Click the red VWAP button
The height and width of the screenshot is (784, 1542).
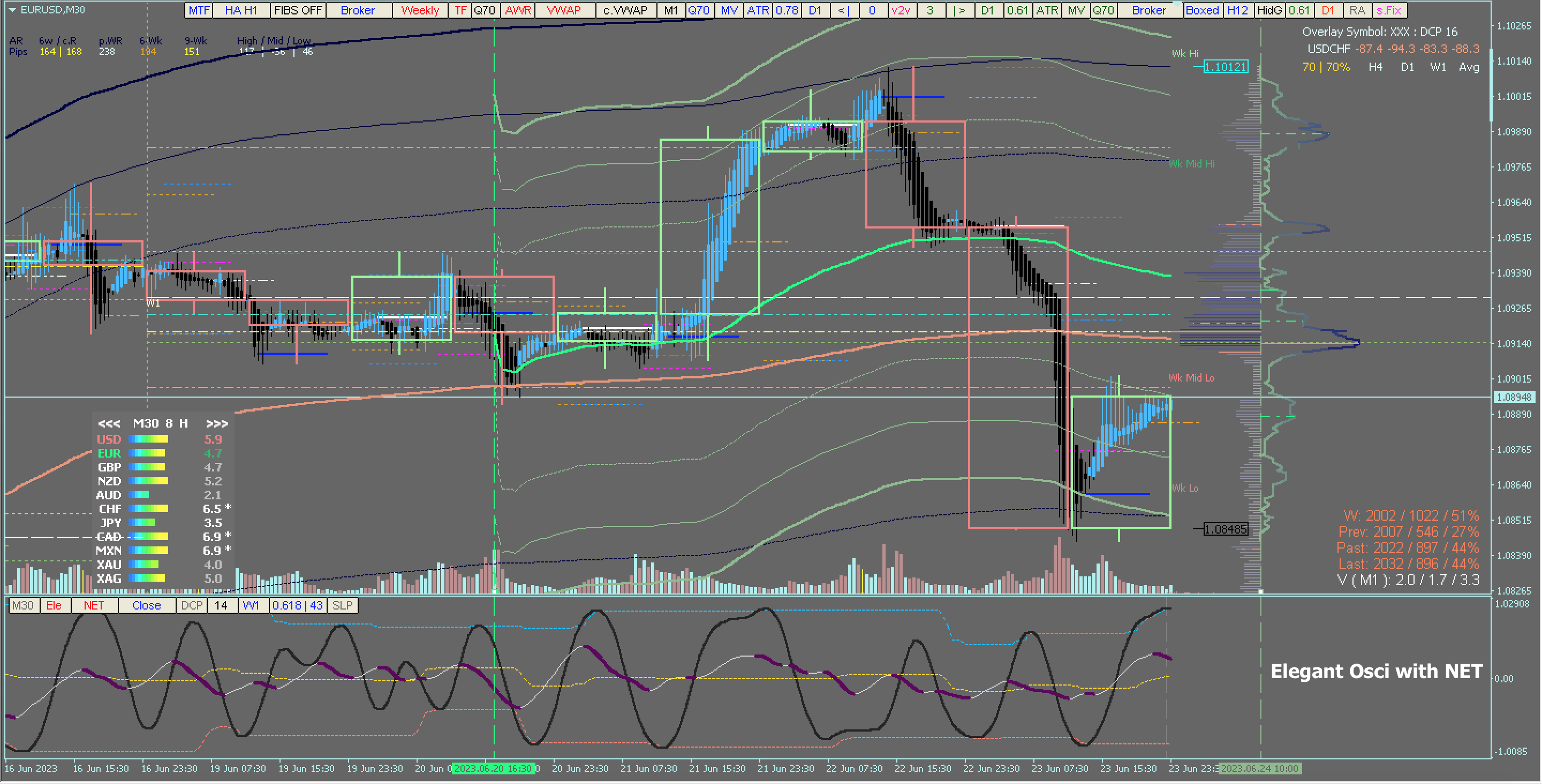coord(564,10)
